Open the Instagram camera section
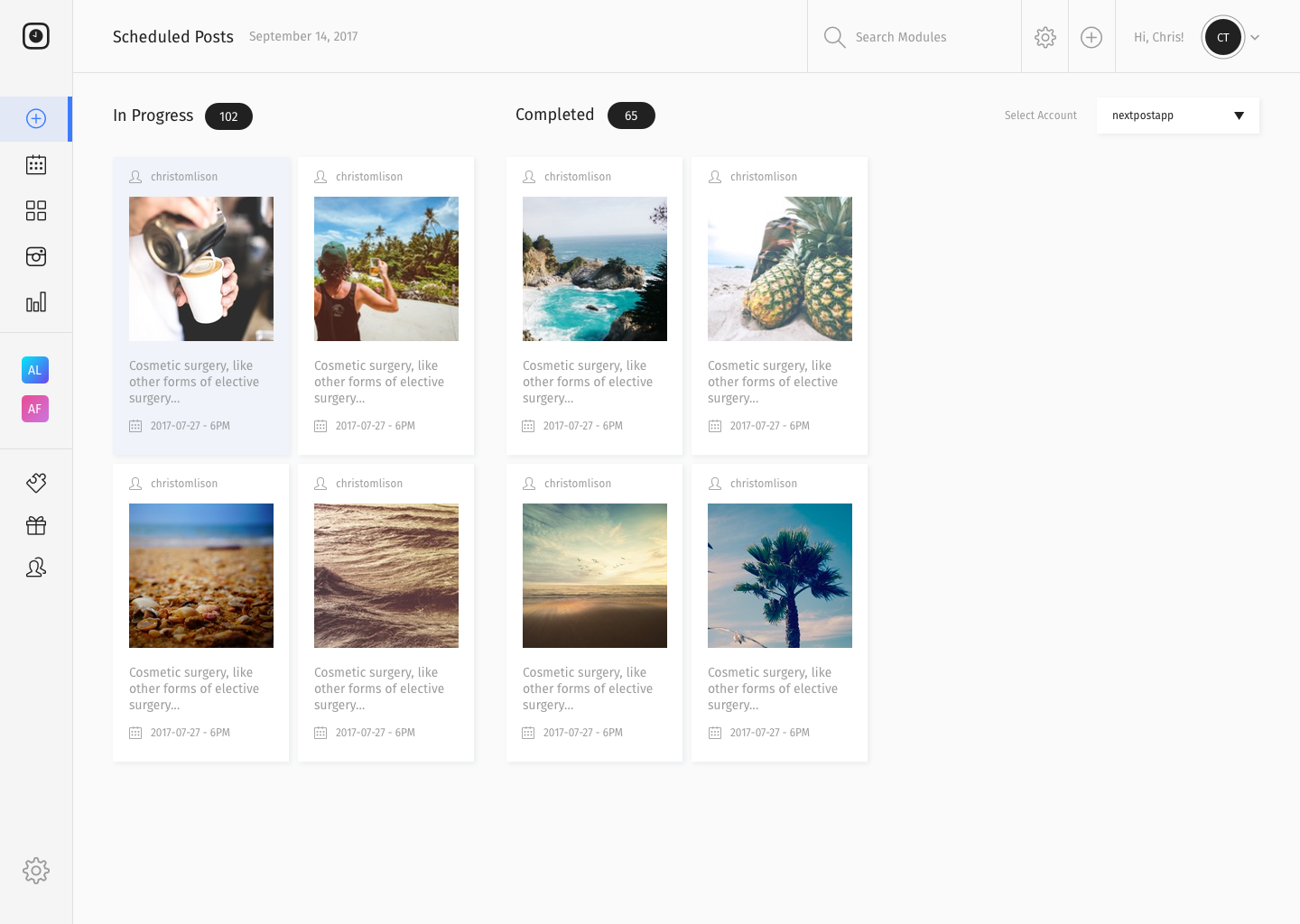Viewport: 1300px width, 924px height. pyautogui.click(x=36, y=256)
